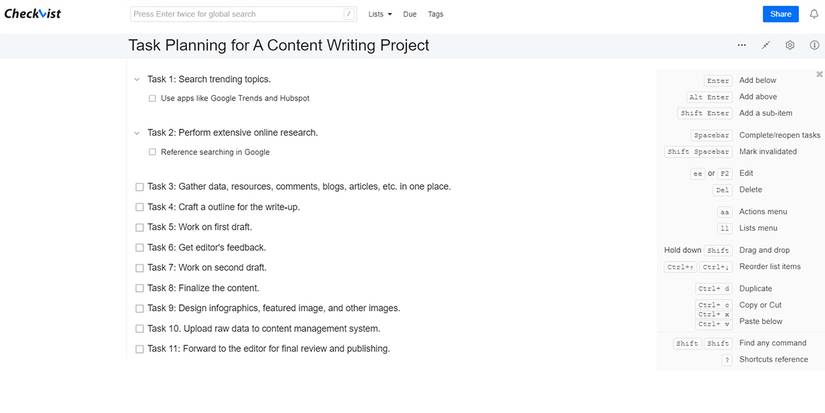This screenshot has width=825, height=413.
Task: Open list settings gear icon
Action: tap(790, 45)
